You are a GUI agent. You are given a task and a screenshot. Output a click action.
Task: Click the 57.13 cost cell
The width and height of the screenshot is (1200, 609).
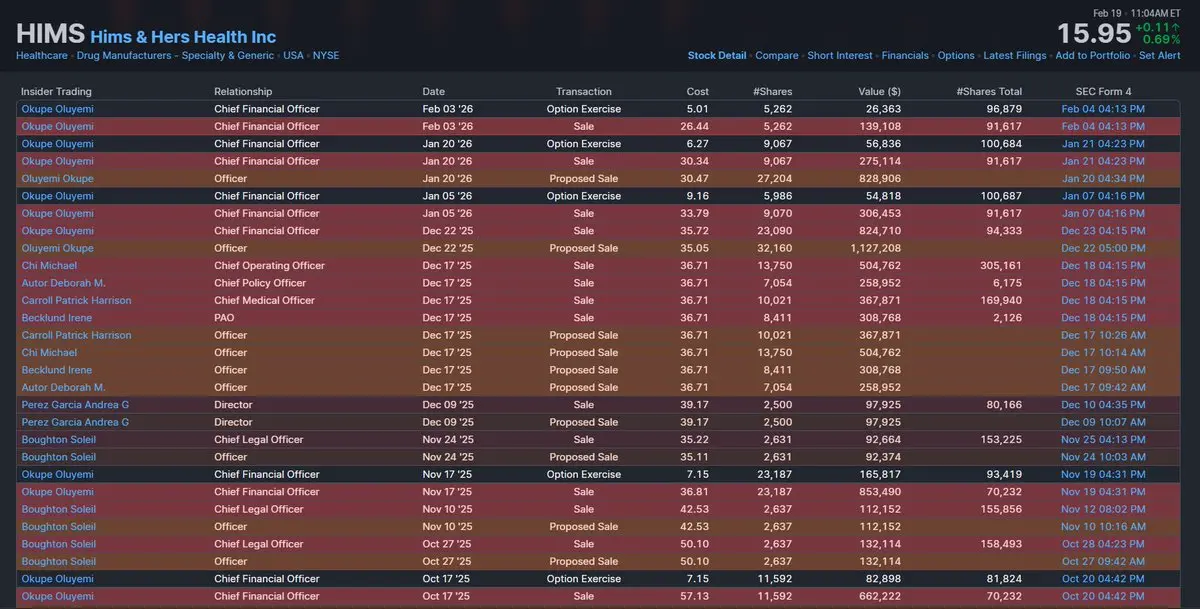[695, 596]
